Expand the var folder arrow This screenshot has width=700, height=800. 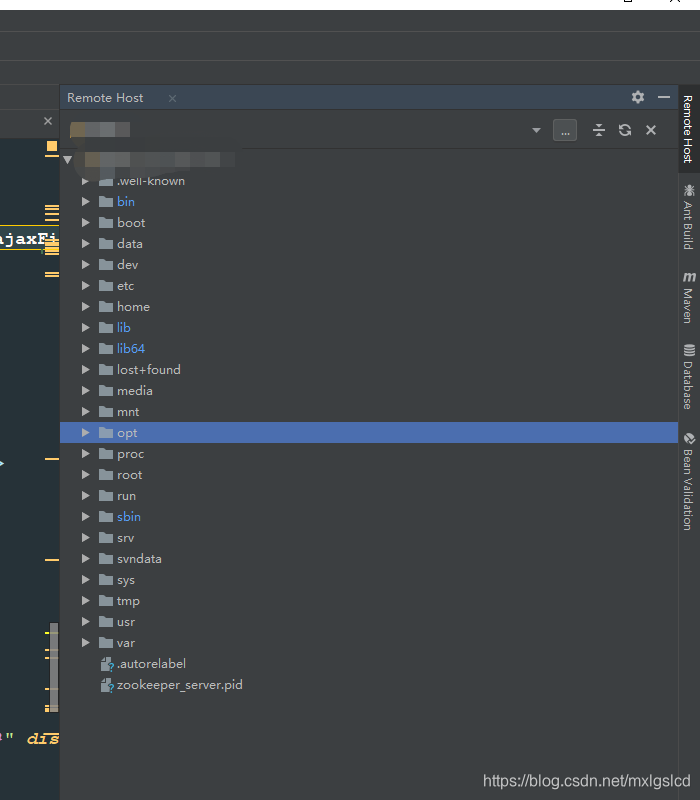coord(86,642)
